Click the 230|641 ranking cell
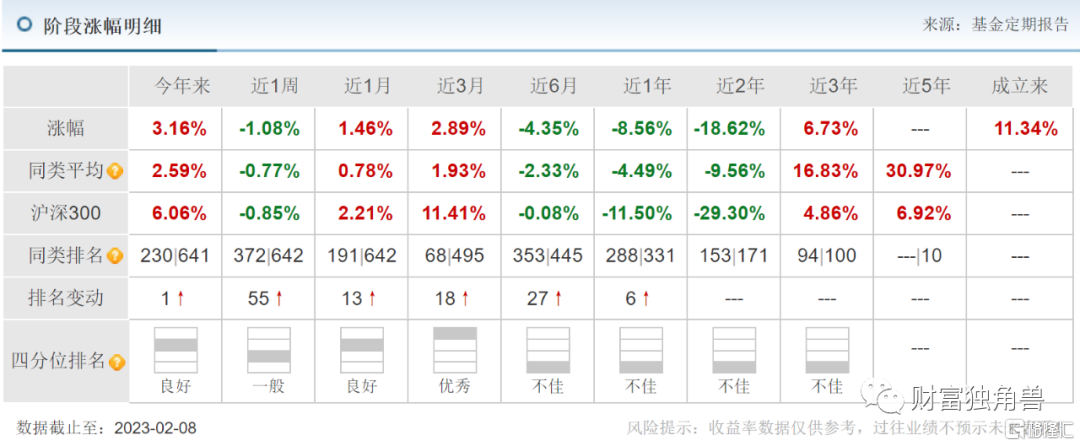 (175, 256)
